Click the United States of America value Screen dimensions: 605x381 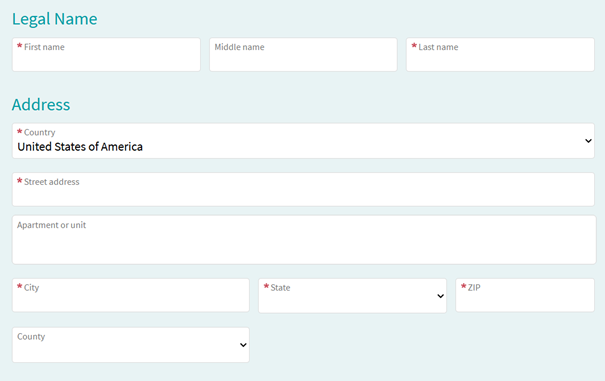coord(80,147)
